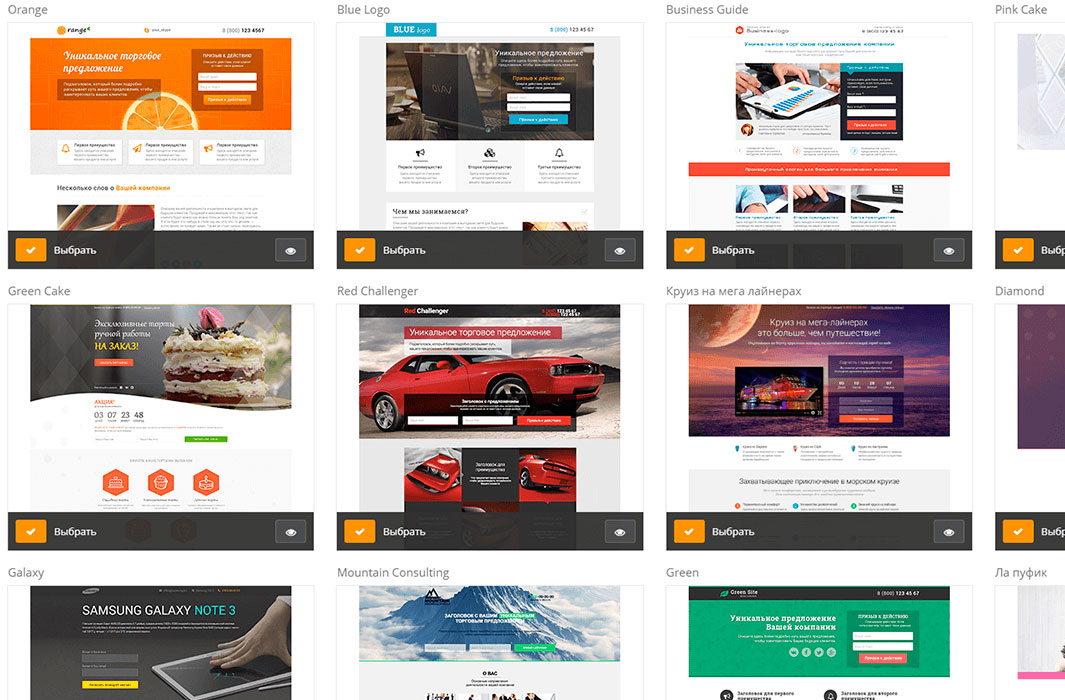Click the orange checkmark icon for Orange template
Screen dimensions: 1065x700
[x=31, y=250]
